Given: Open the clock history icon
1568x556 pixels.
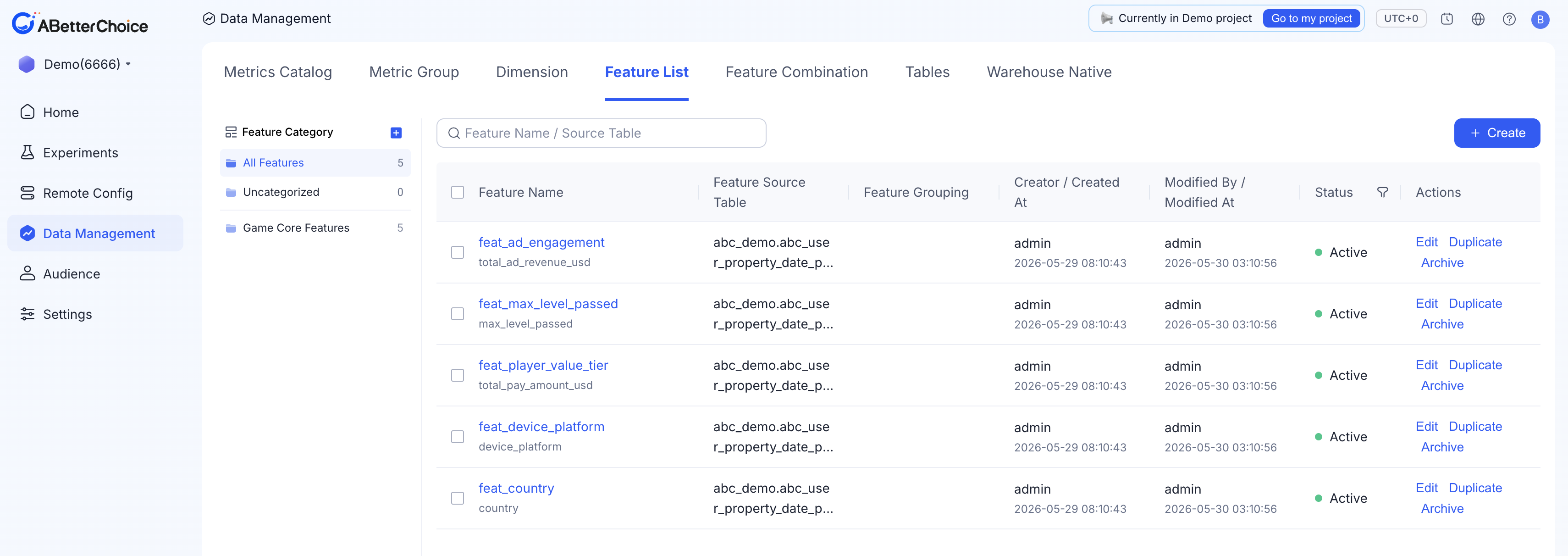Looking at the screenshot, I should [1447, 19].
